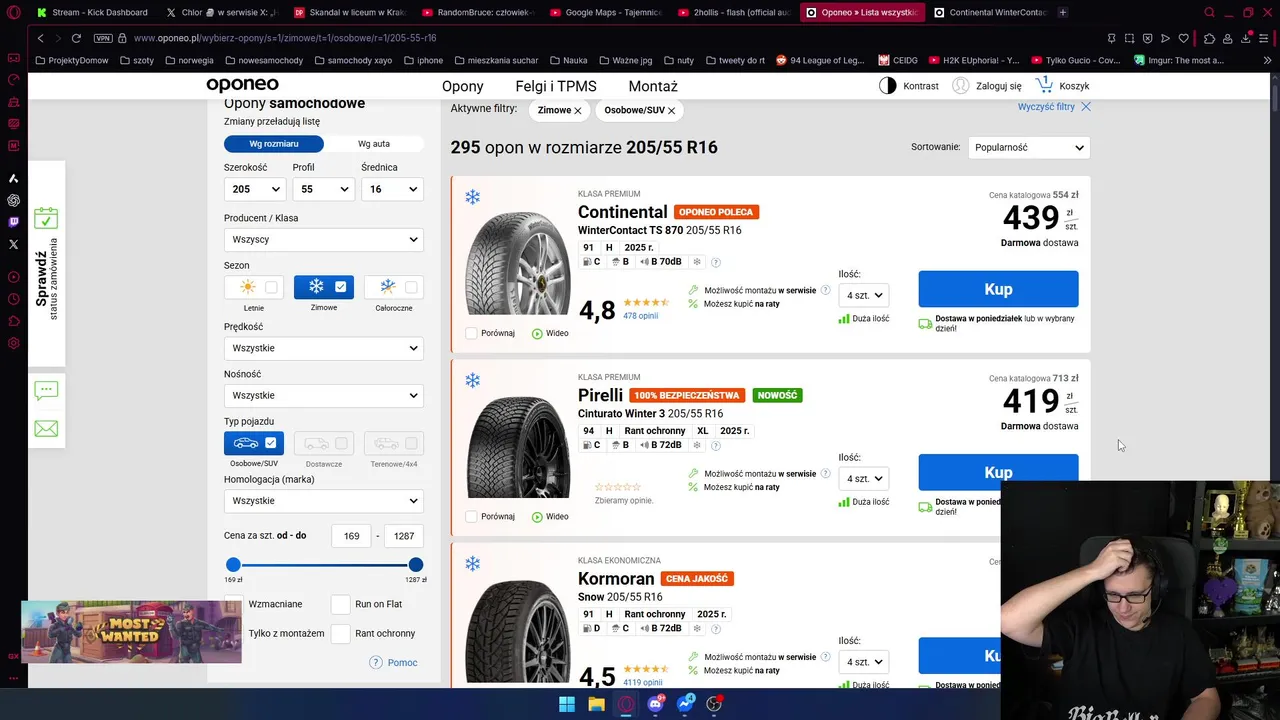Tick the Run on Flat checkbox
Screen dimensions: 1280x720
pyautogui.click(x=341, y=604)
